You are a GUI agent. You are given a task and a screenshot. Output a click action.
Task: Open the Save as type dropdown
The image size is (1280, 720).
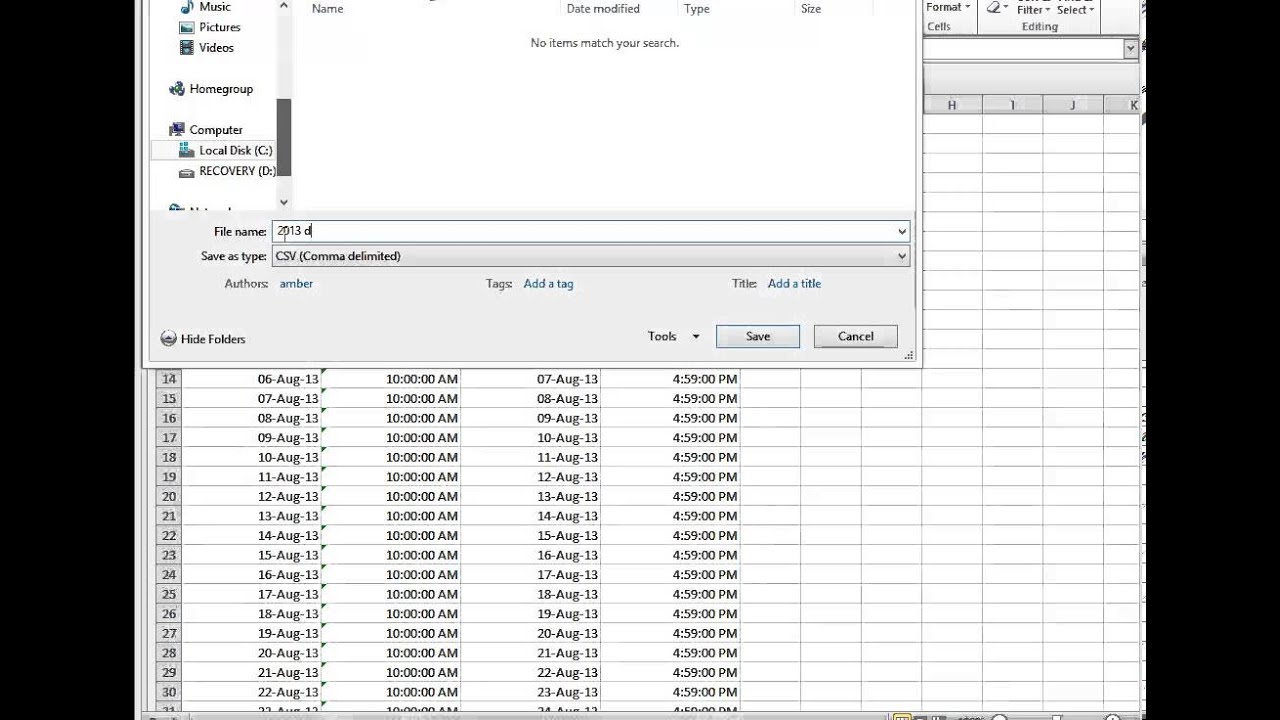pos(591,256)
